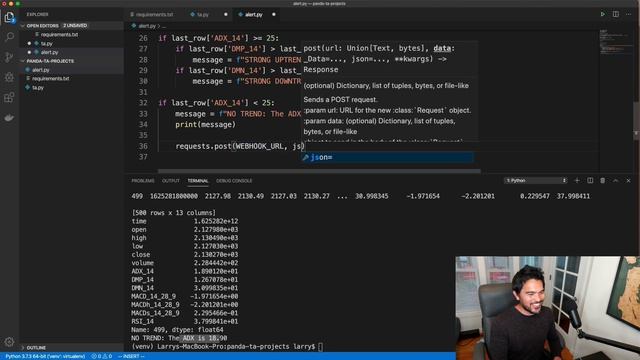Open the Manage gear at sidebar bottom

9,341
